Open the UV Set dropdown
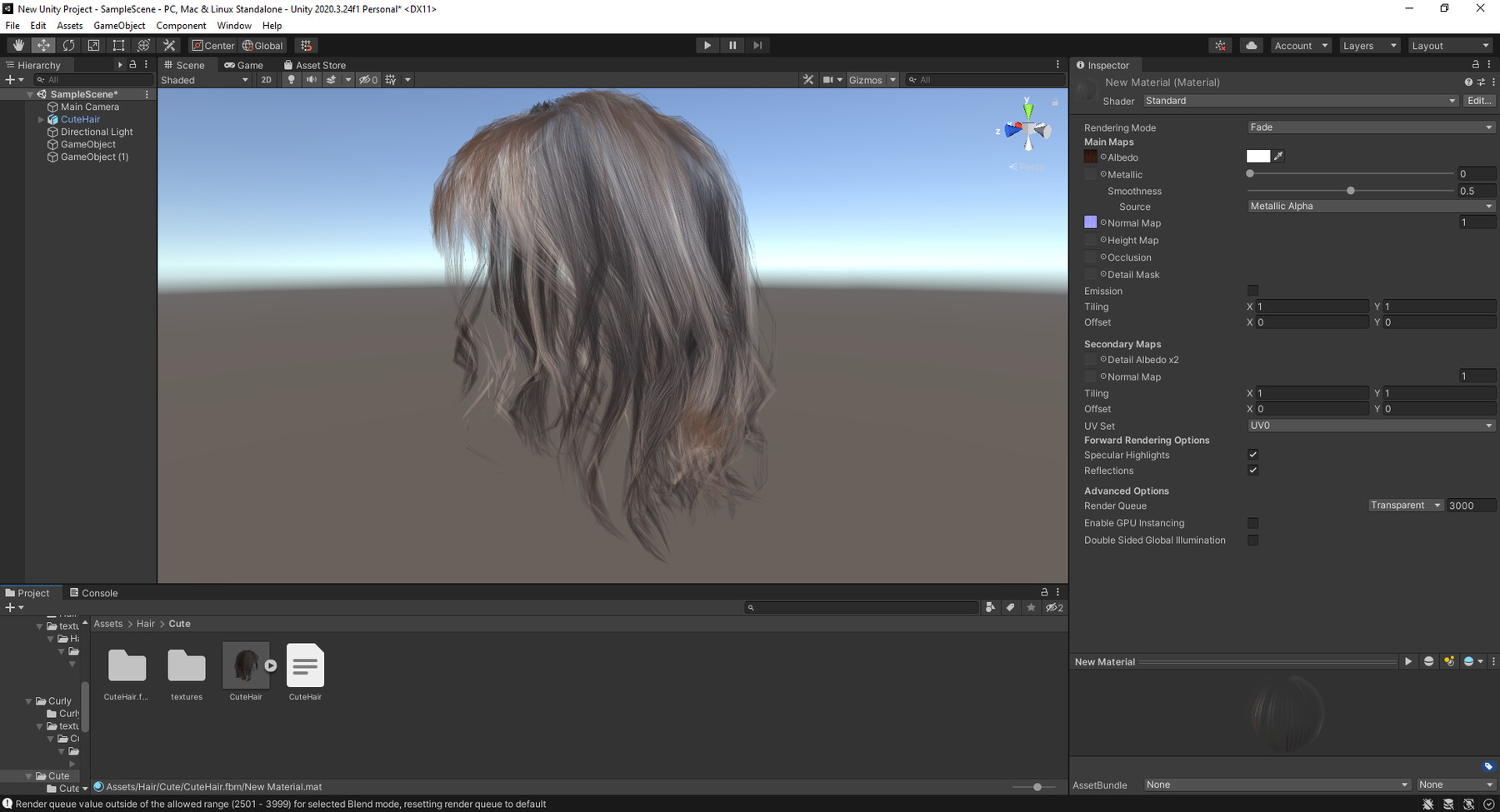The height and width of the screenshot is (812, 1500). [x=1371, y=426]
